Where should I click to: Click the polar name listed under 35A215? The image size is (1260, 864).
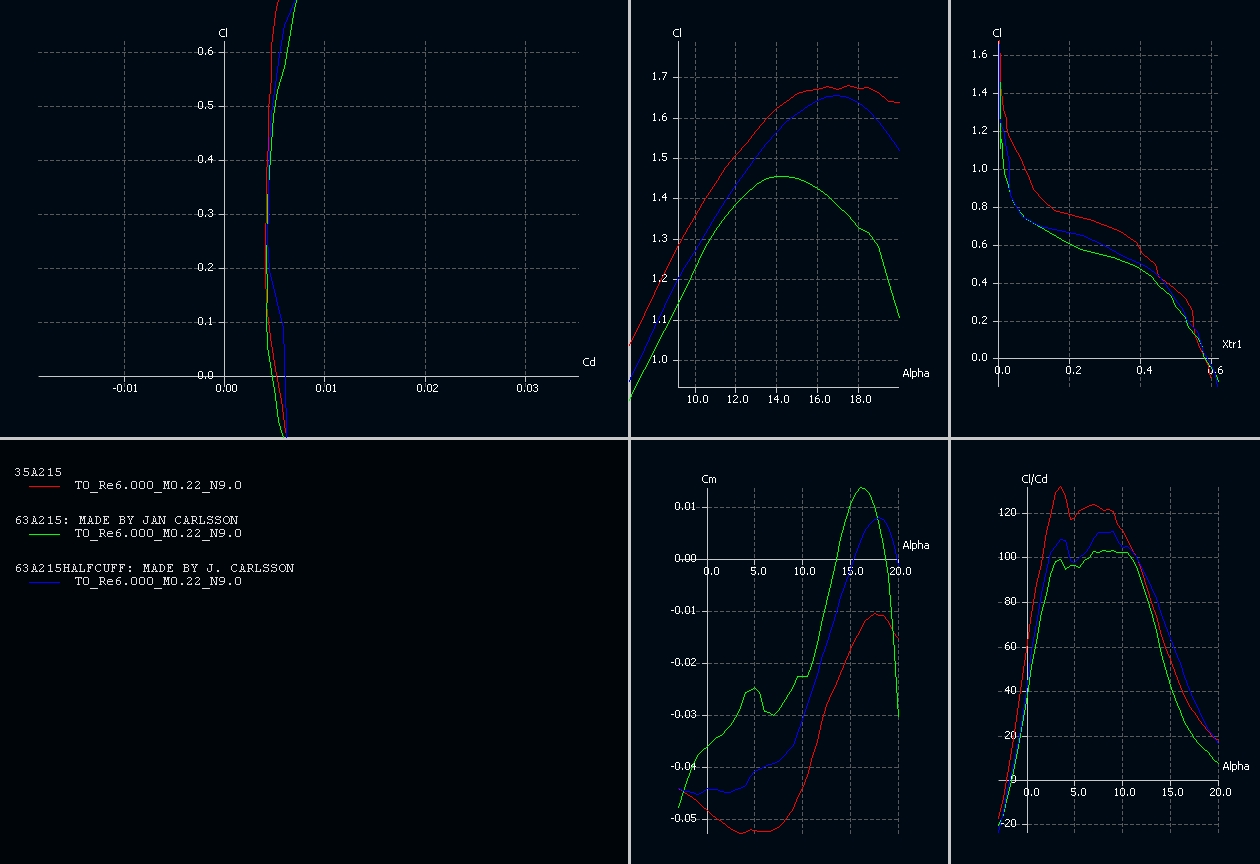158,486
